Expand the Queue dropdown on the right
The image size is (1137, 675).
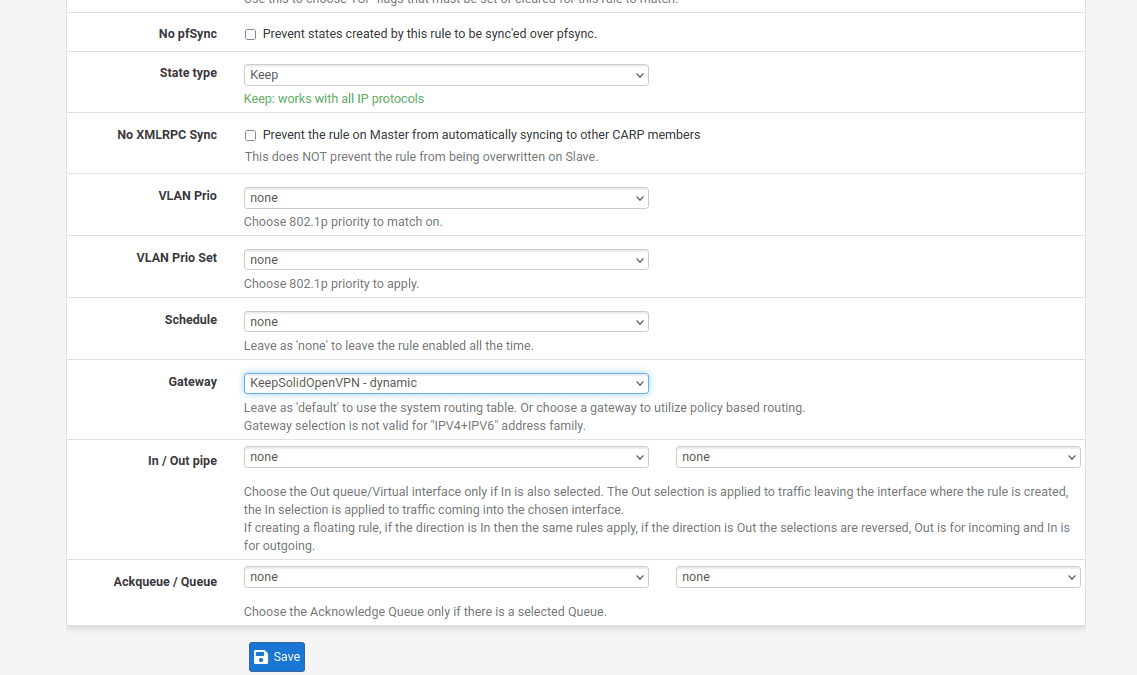[x=878, y=577]
